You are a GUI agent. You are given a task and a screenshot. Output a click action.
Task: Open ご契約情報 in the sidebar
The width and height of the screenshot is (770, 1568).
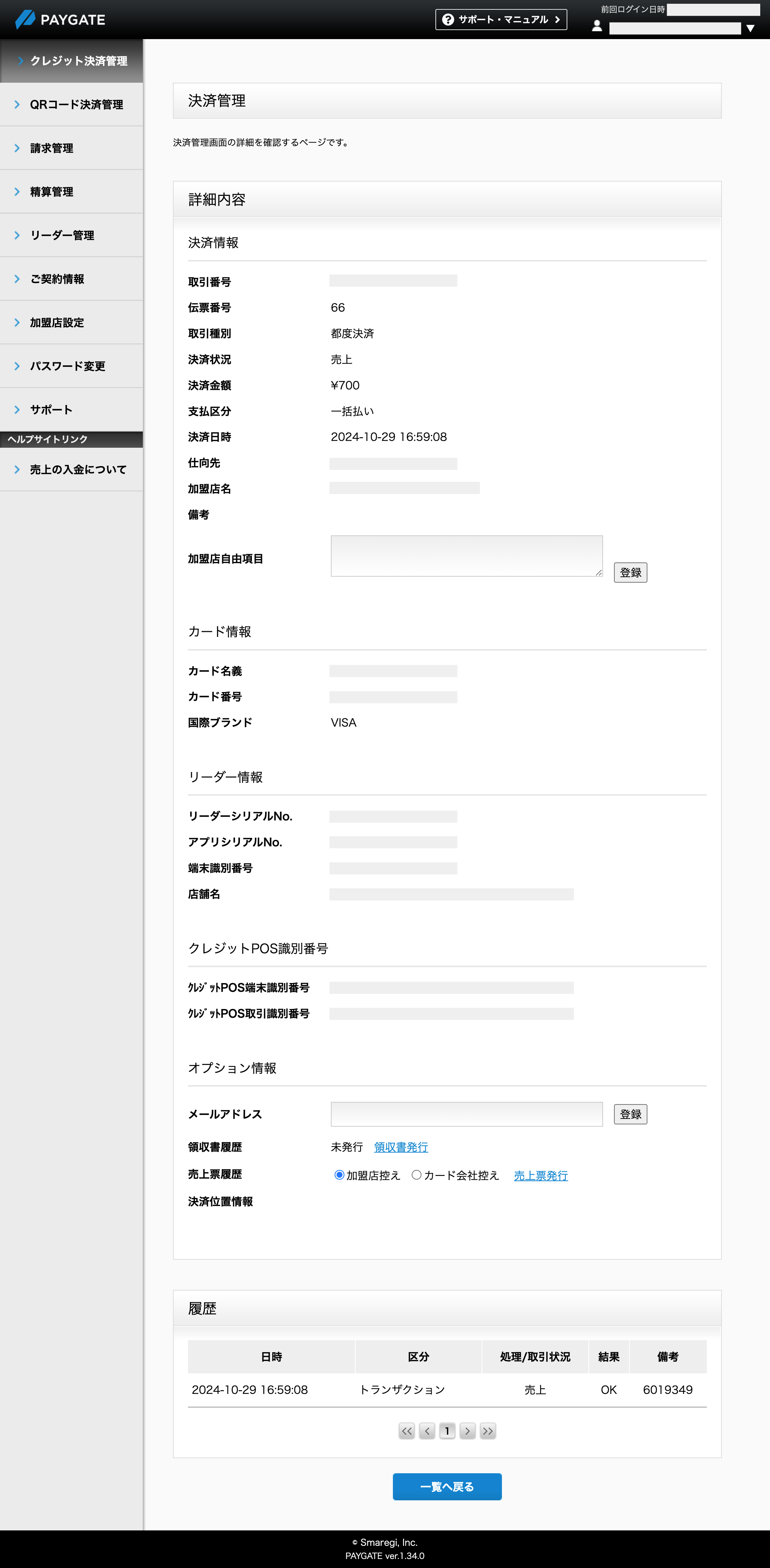[71, 279]
